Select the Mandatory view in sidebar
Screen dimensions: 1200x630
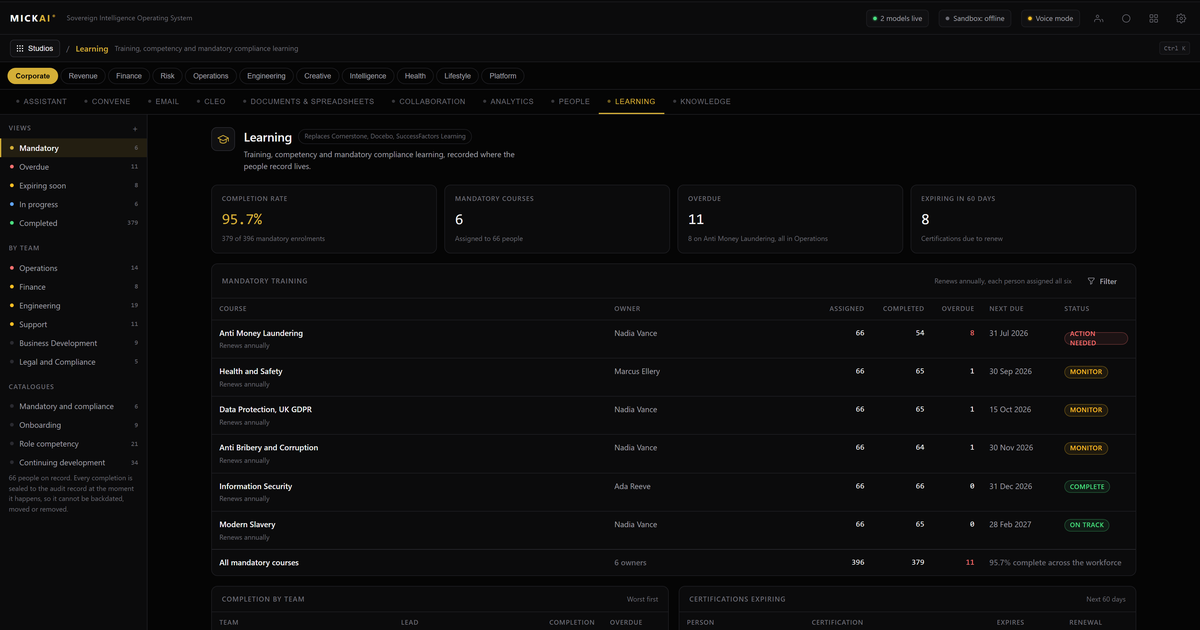tap(73, 148)
